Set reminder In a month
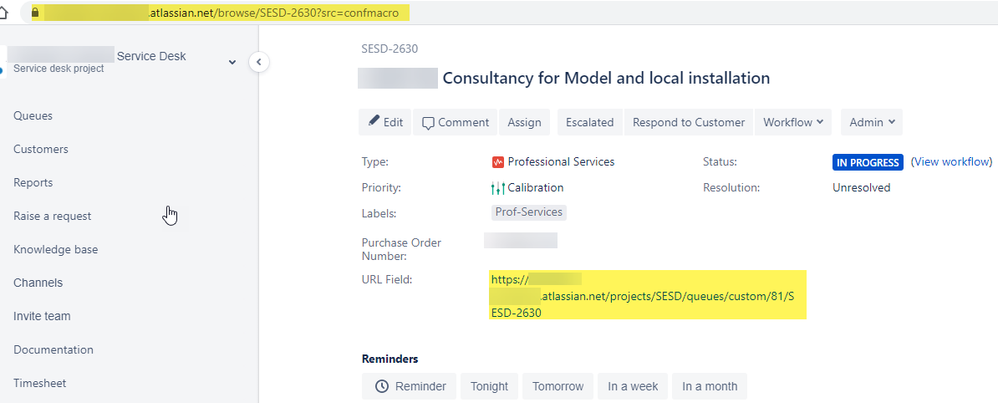This screenshot has height=403, width=998. click(710, 386)
